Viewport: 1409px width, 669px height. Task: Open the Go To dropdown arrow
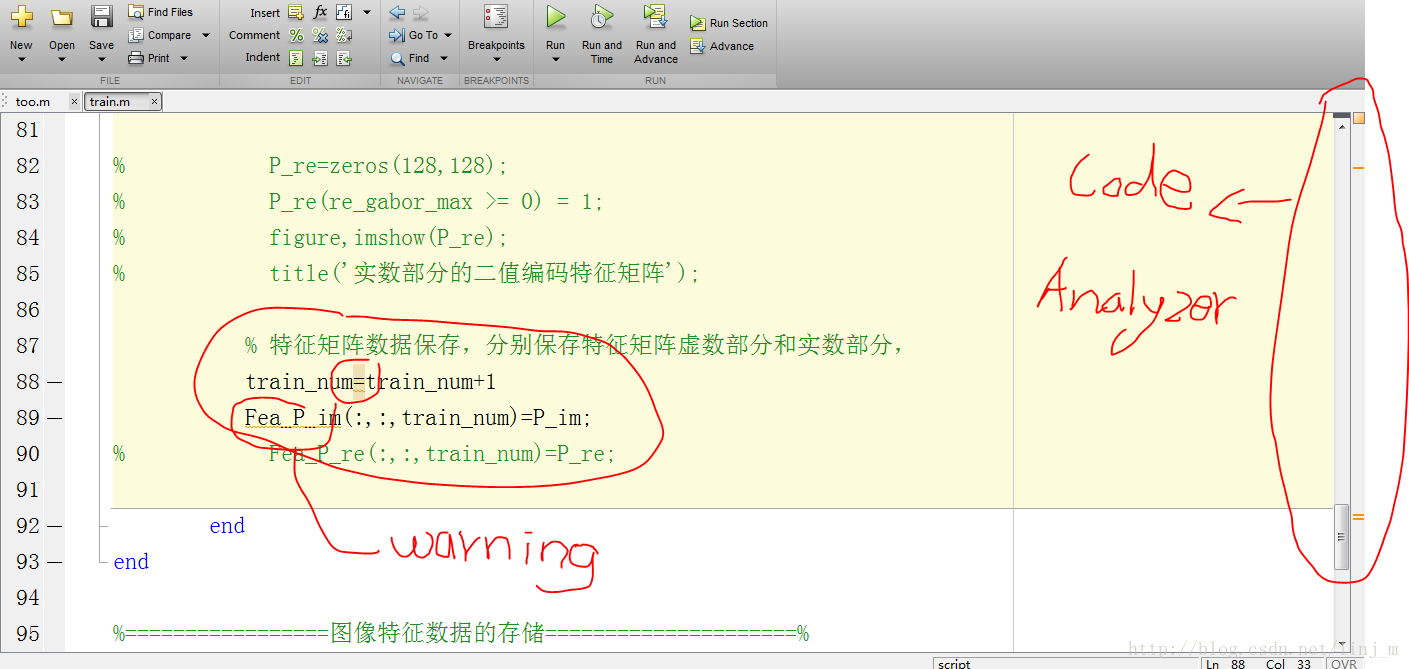point(448,35)
